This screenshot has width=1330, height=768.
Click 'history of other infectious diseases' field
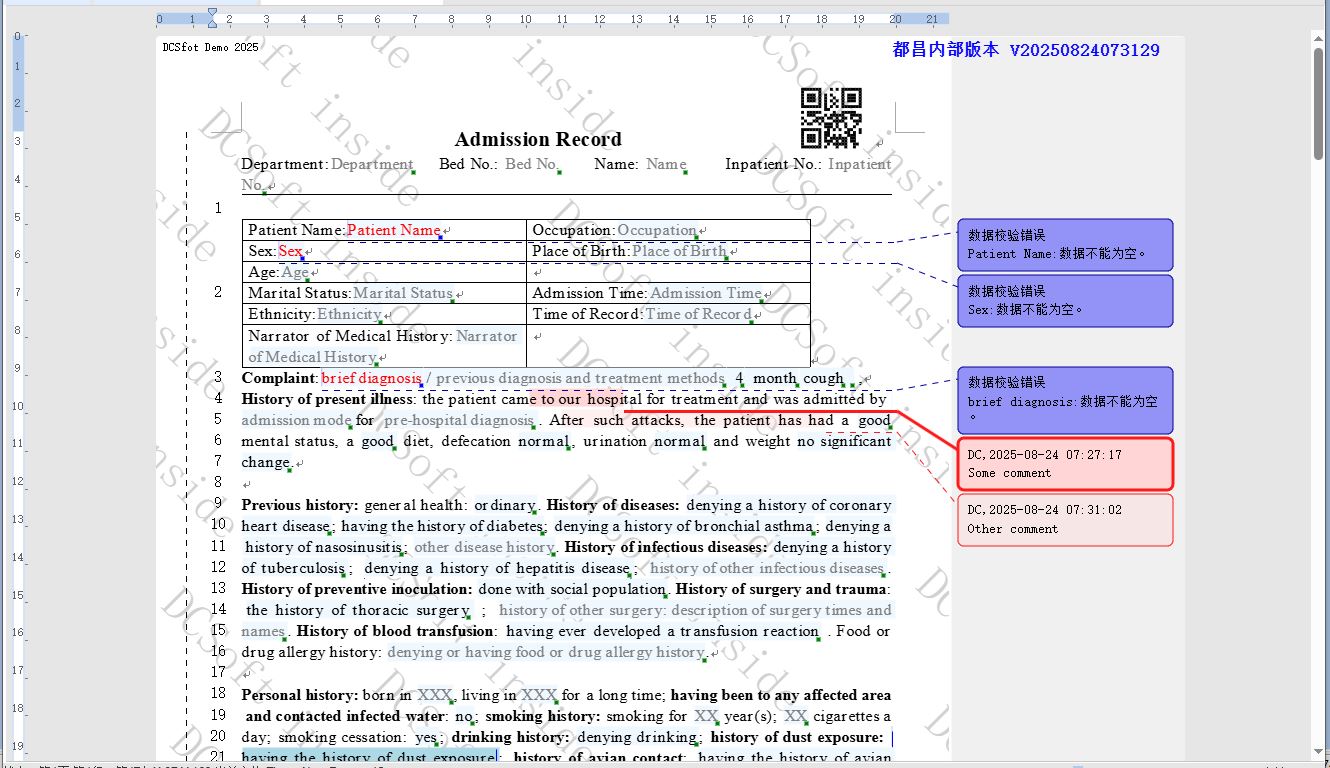pos(767,568)
